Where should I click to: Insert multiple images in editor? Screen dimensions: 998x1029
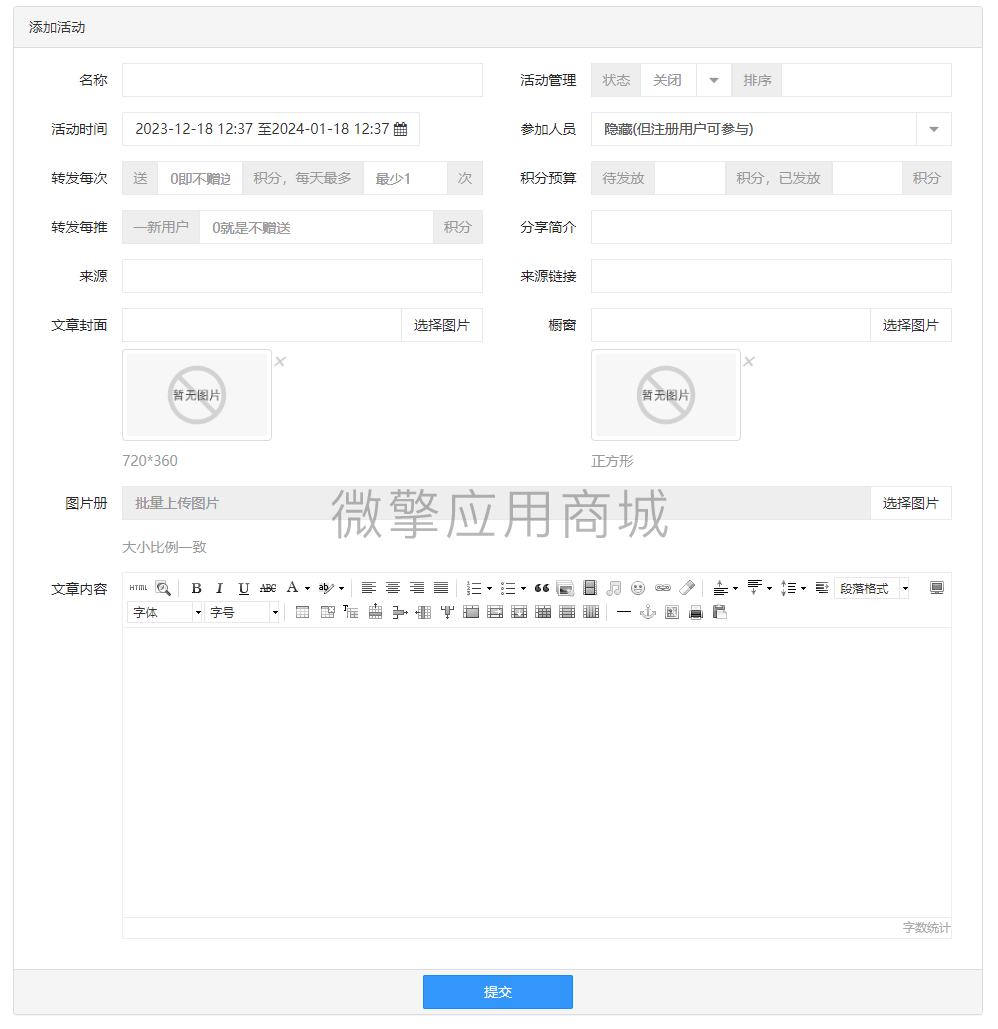[x=565, y=588]
